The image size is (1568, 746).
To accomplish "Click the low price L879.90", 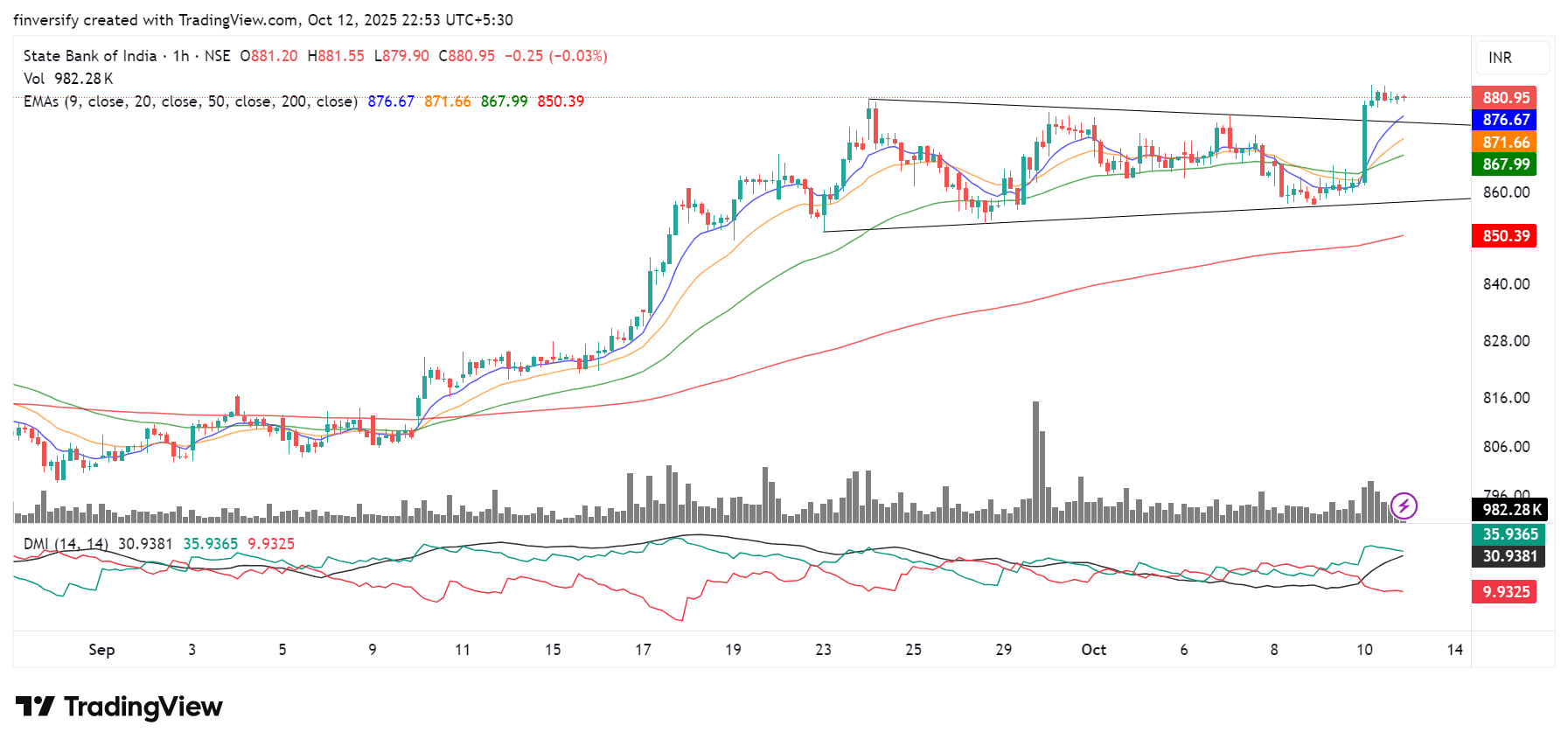I will point(401,56).
